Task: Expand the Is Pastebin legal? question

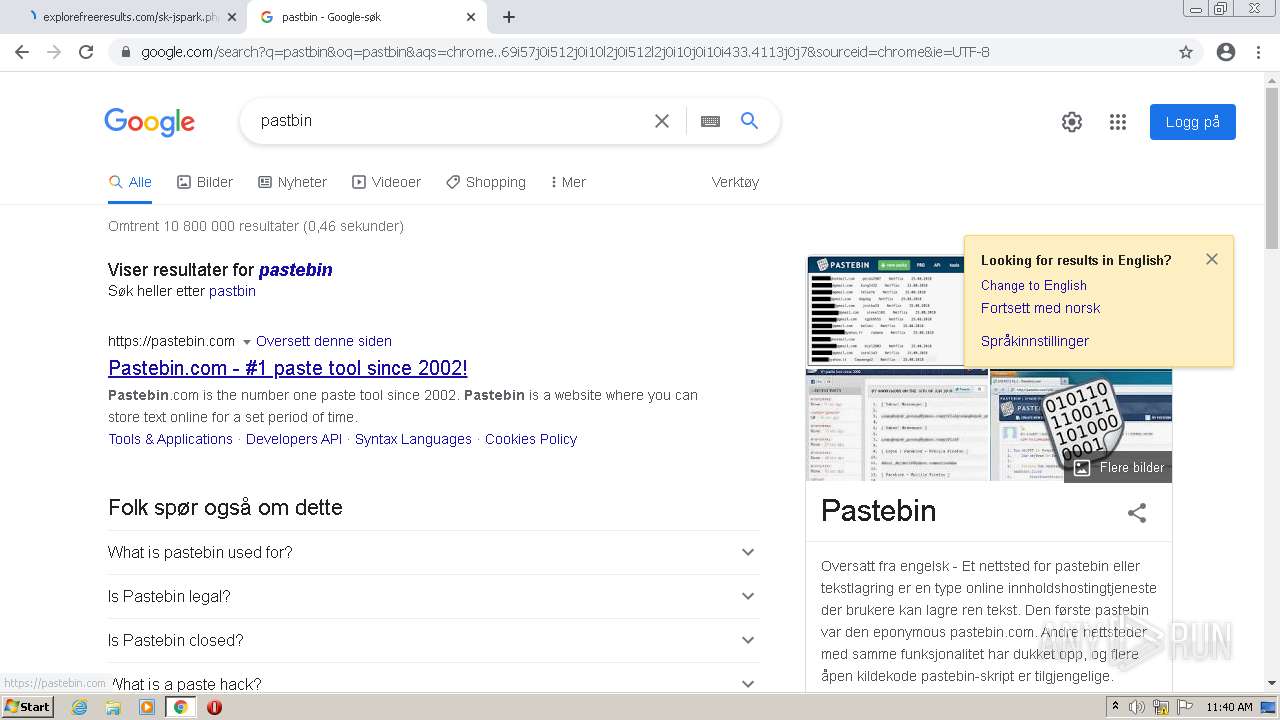Action: click(x=433, y=596)
